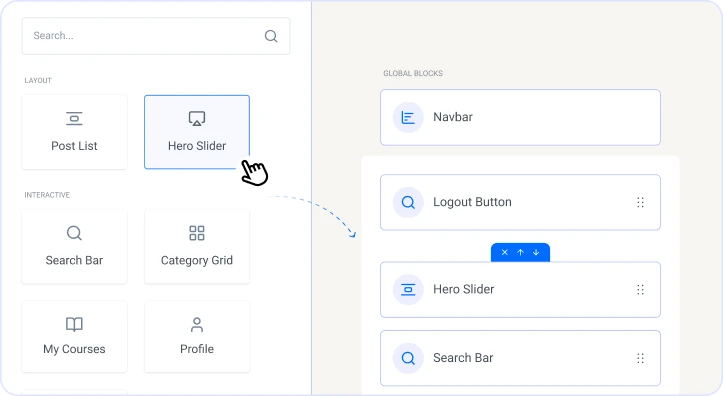Image resolution: width=723 pixels, height=396 pixels.
Task: Select the Search Bar row in page blocks
Action: (x=520, y=358)
